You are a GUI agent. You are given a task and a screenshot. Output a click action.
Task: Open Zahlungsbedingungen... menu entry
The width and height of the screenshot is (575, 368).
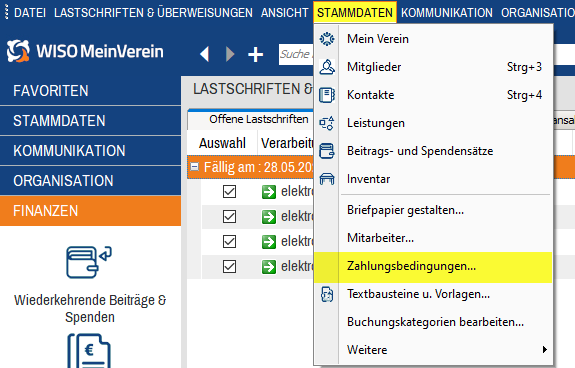click(x=433, y=267)
